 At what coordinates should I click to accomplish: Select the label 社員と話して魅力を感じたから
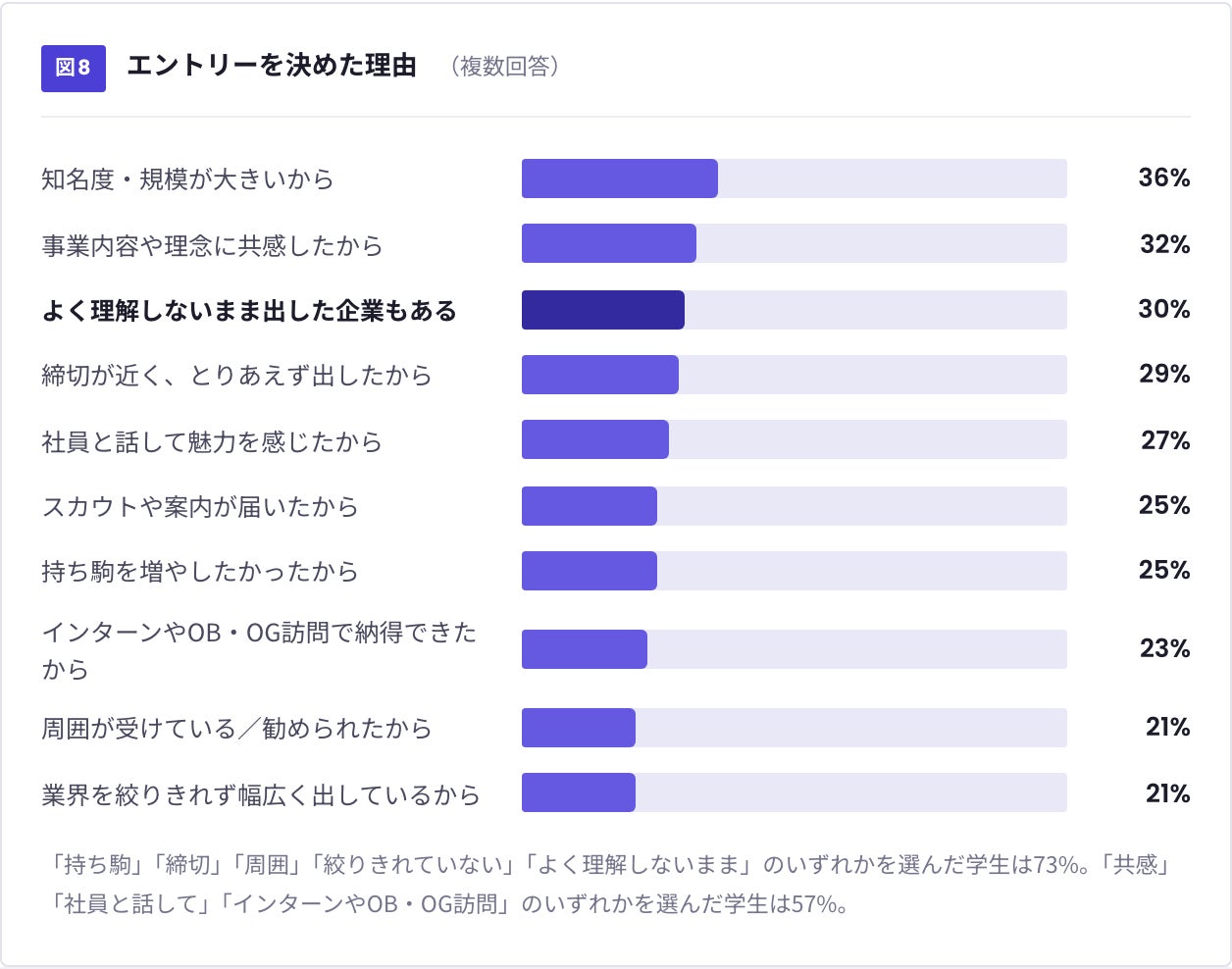click(212, 441)
